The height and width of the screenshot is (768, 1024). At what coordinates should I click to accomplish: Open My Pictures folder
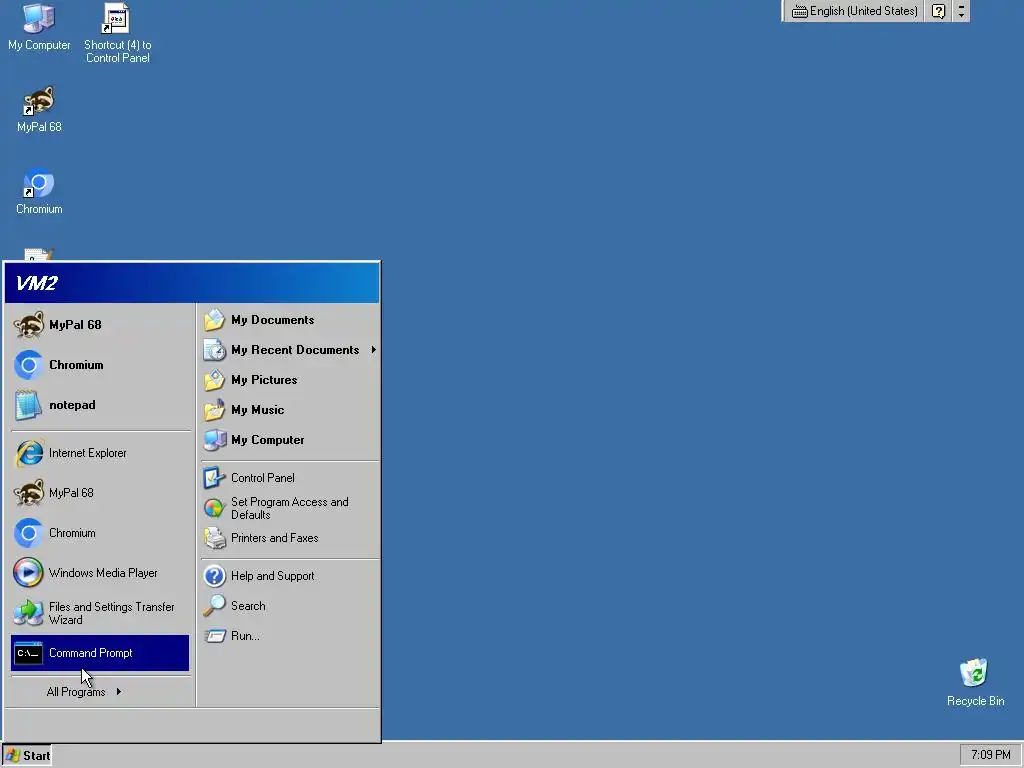click(x=290, y=380)
